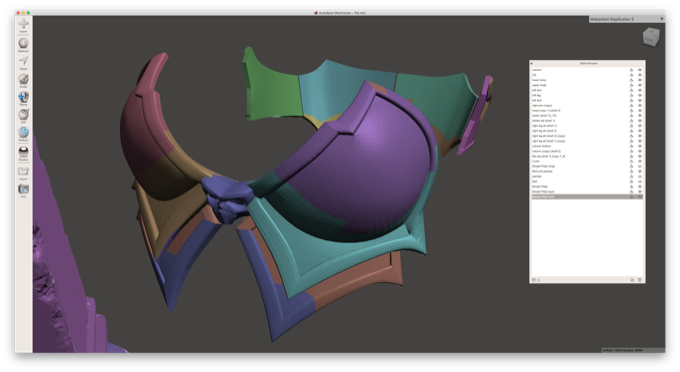Viewport: 680px width, 372px height.
Task: Delete object using the trash icon
Action: coord(640,280)
